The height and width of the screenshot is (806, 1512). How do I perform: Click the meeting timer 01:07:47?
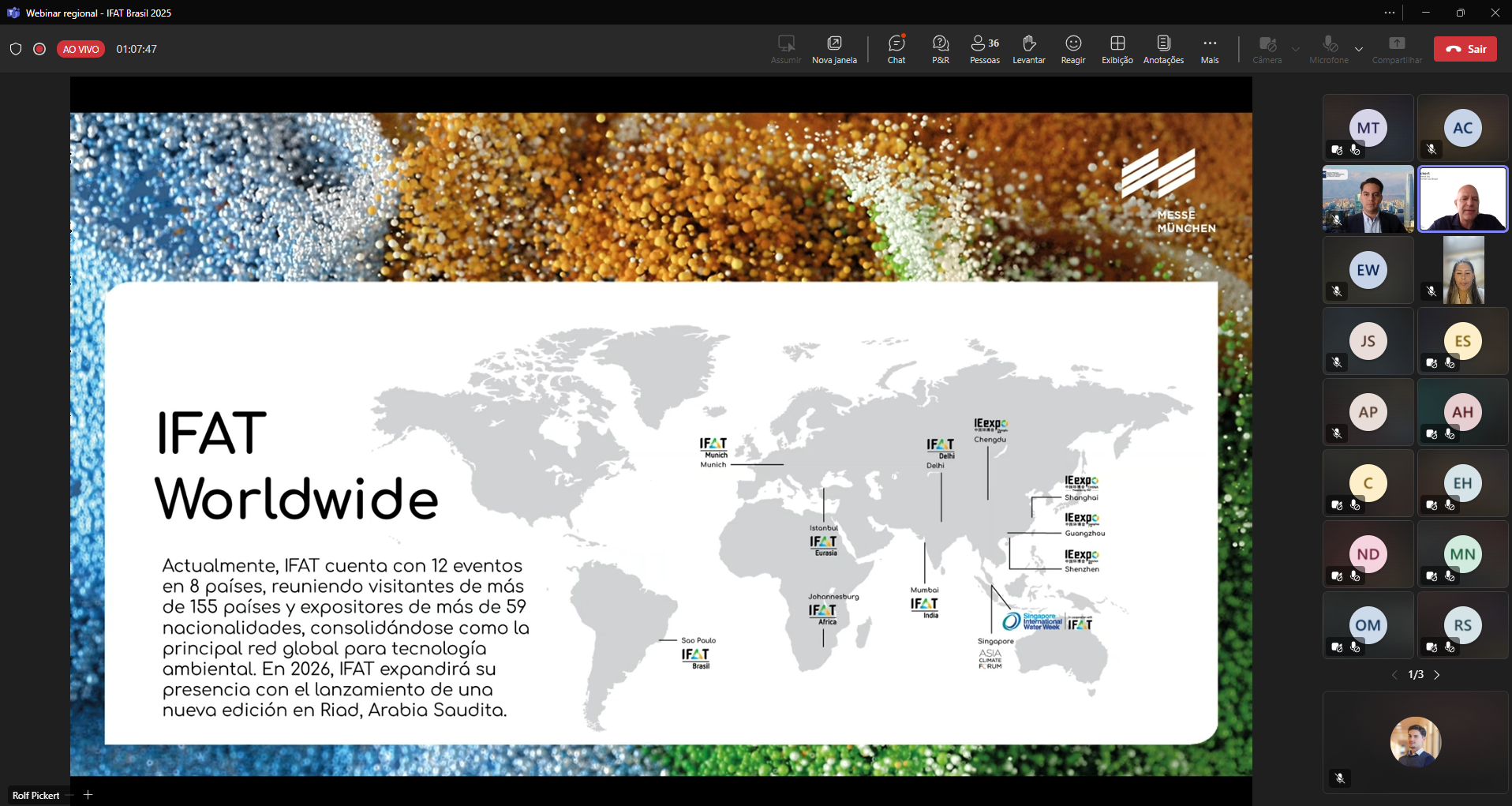point(137,49)
